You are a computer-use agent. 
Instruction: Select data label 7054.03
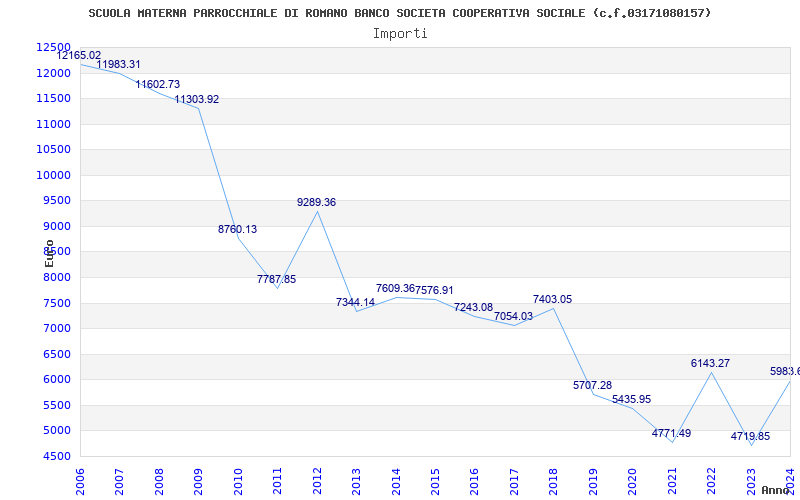[513, 316]
